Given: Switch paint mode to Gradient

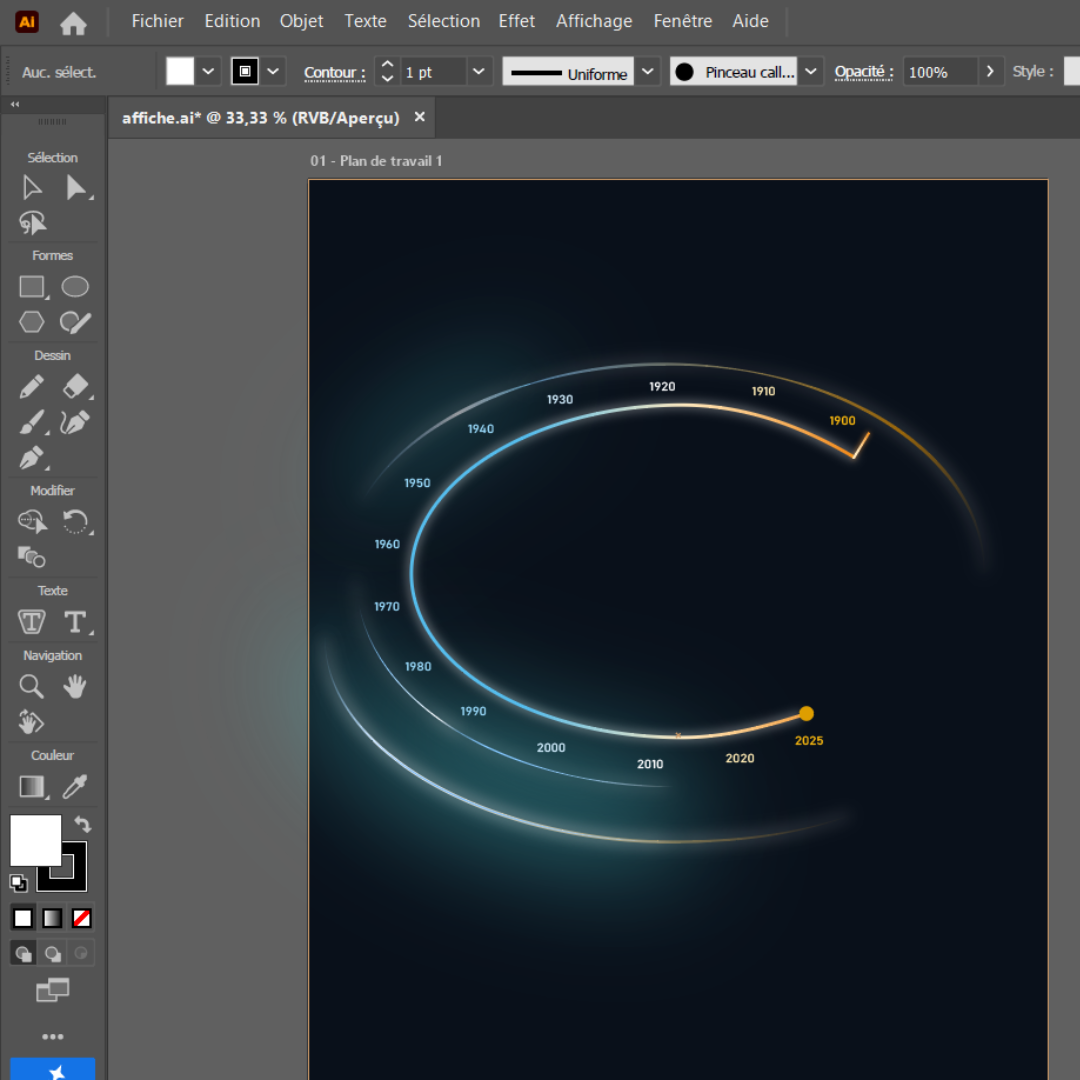Looking at the screenshot, I should point(52,918).
